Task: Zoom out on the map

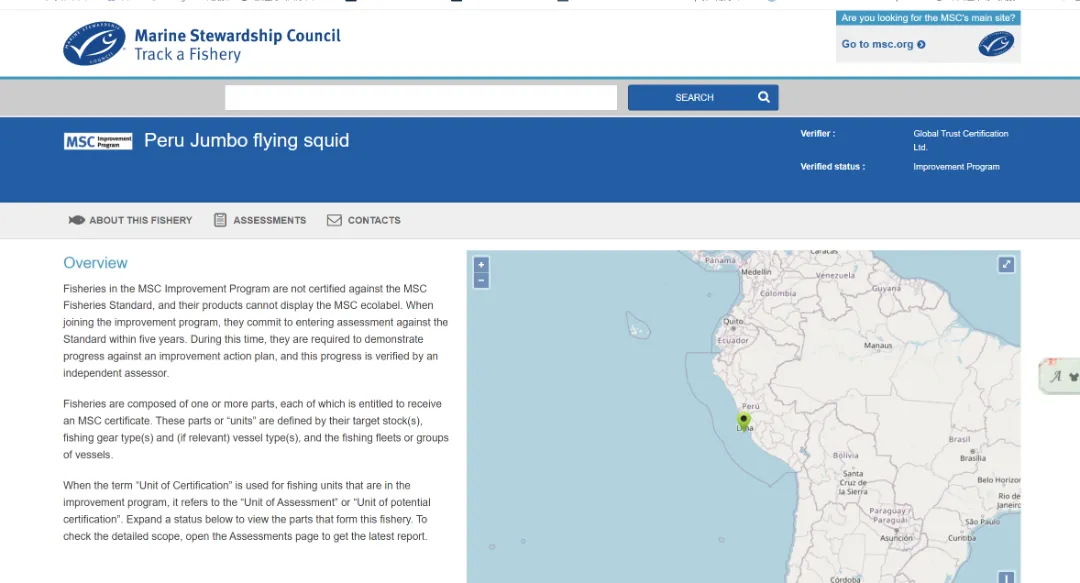Action: pyautogui.click(x=481, y=280)
